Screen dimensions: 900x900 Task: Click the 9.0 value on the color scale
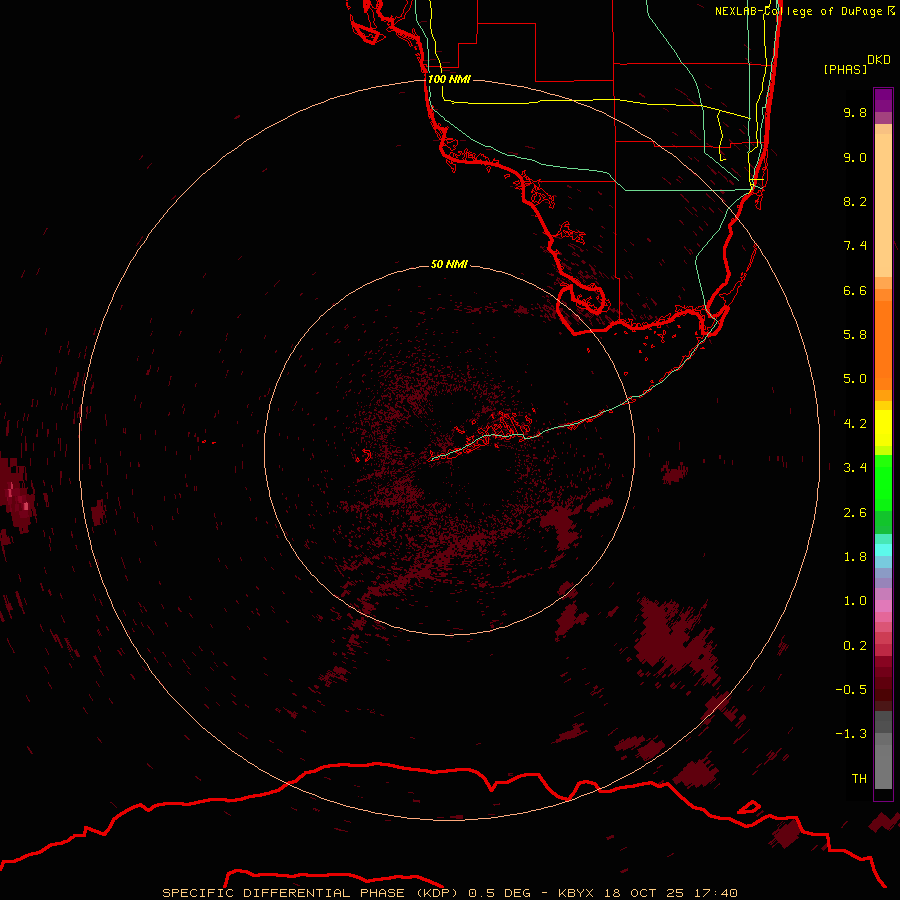(855, 157)
